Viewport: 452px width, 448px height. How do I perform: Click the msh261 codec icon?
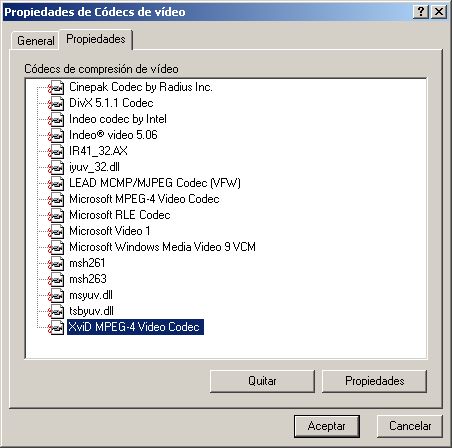point(56,264)
